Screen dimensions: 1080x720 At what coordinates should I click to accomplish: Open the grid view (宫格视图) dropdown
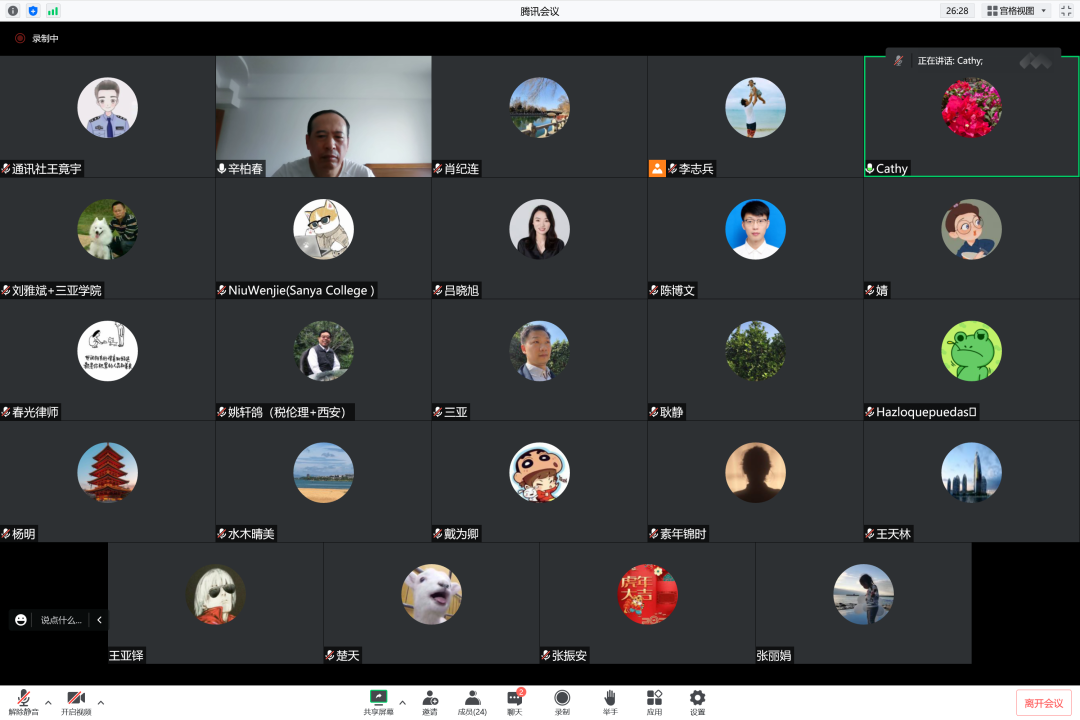click(1018, 10)
